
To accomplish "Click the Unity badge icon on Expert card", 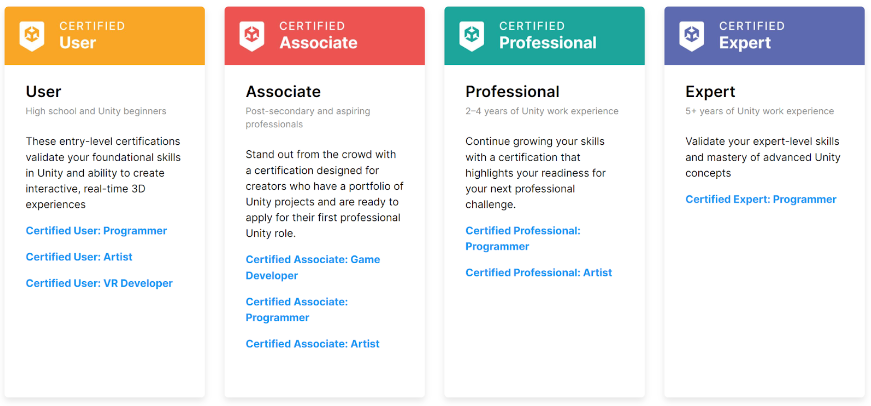I will [692, 35].
